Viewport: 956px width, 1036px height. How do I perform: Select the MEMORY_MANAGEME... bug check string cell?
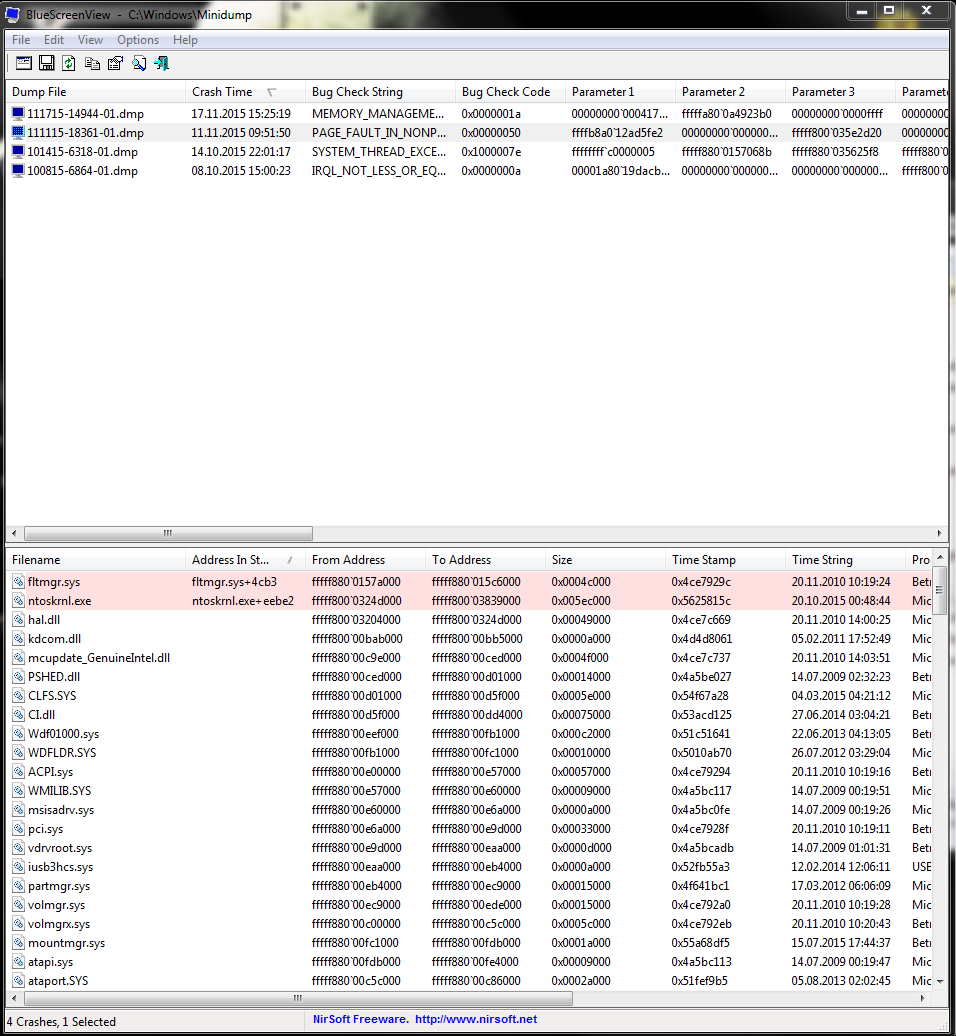(378, 114)
